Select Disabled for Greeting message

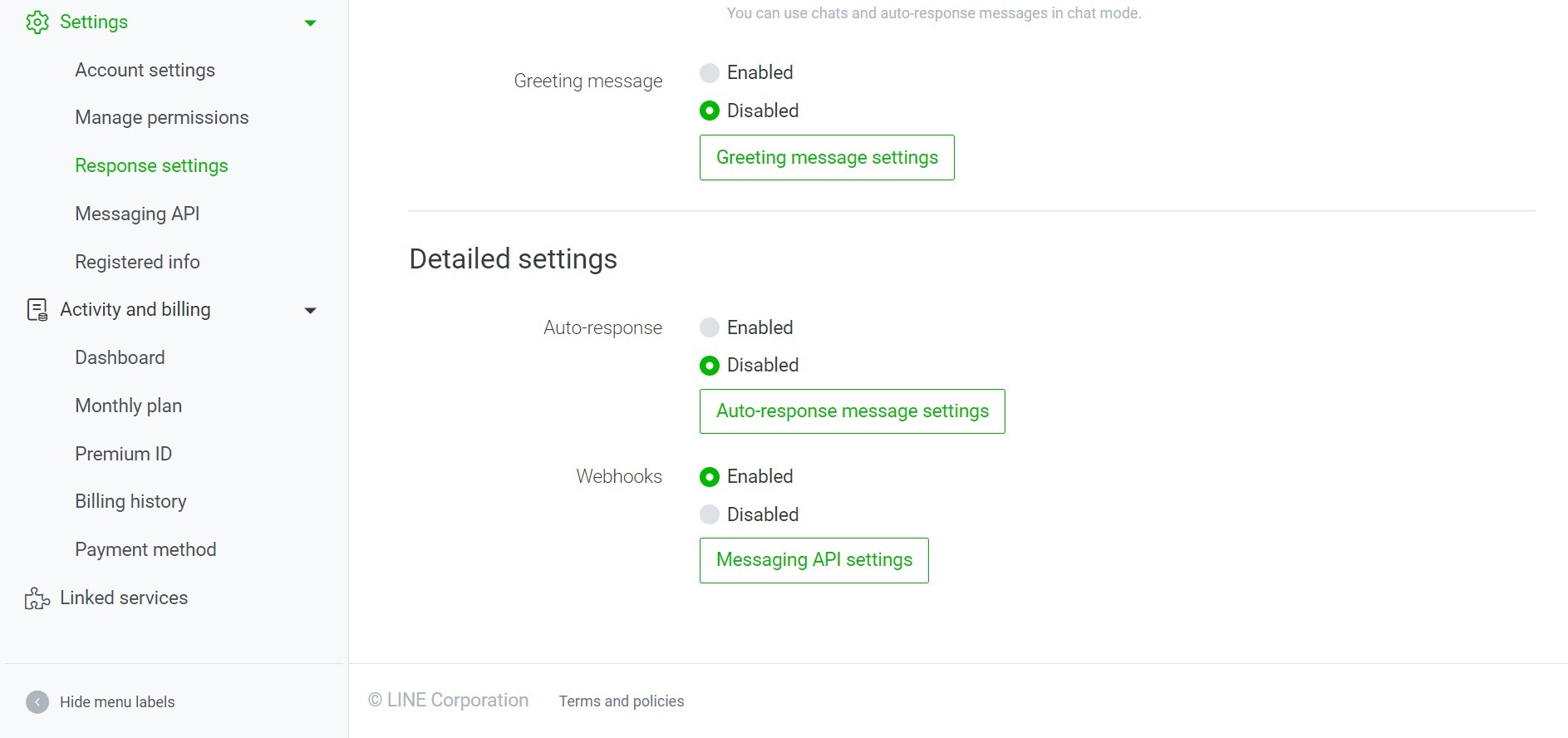[x=710, y=111]
